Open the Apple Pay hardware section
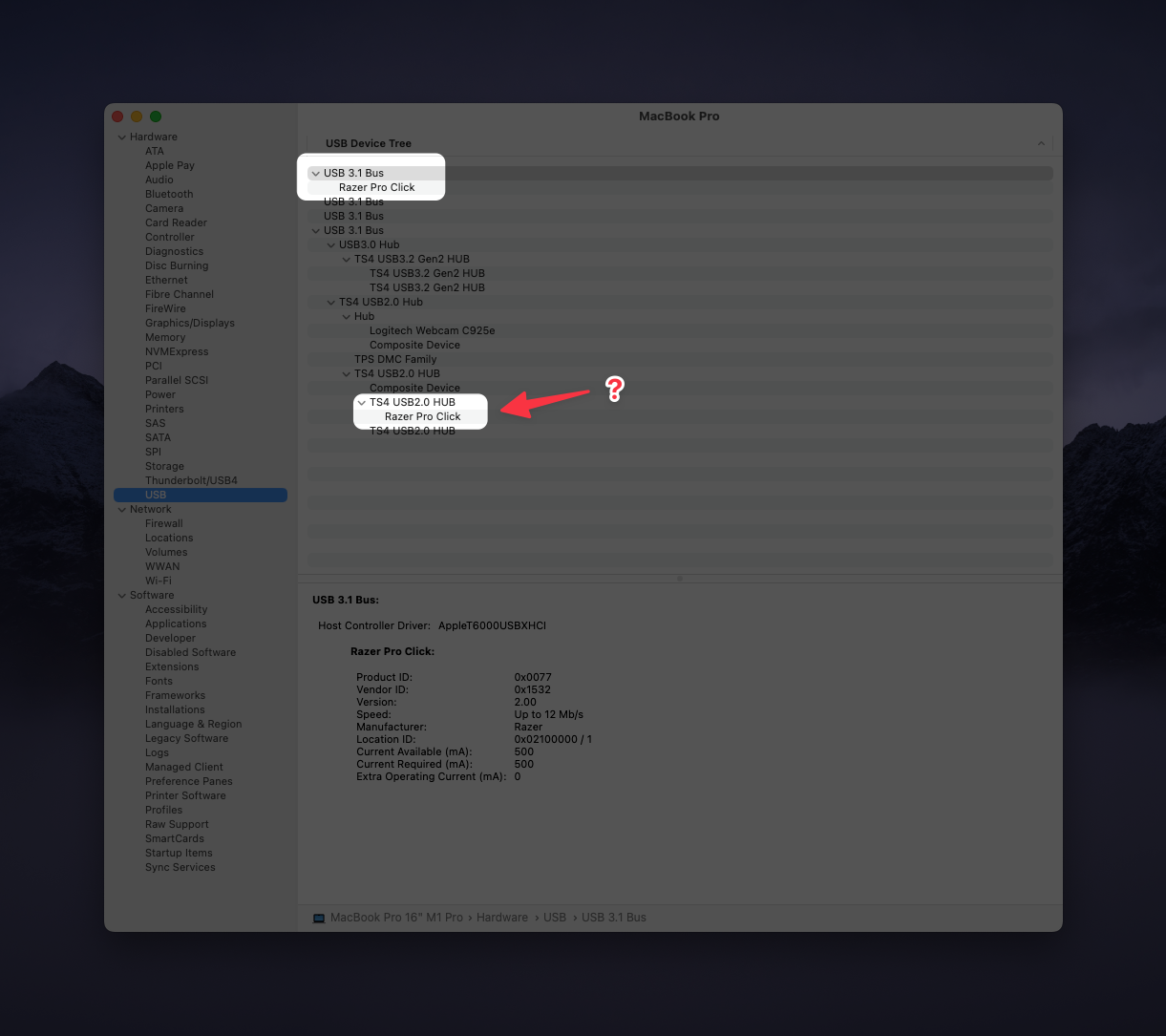Viewport: 1166px width, 1036px height. [170, 166]
